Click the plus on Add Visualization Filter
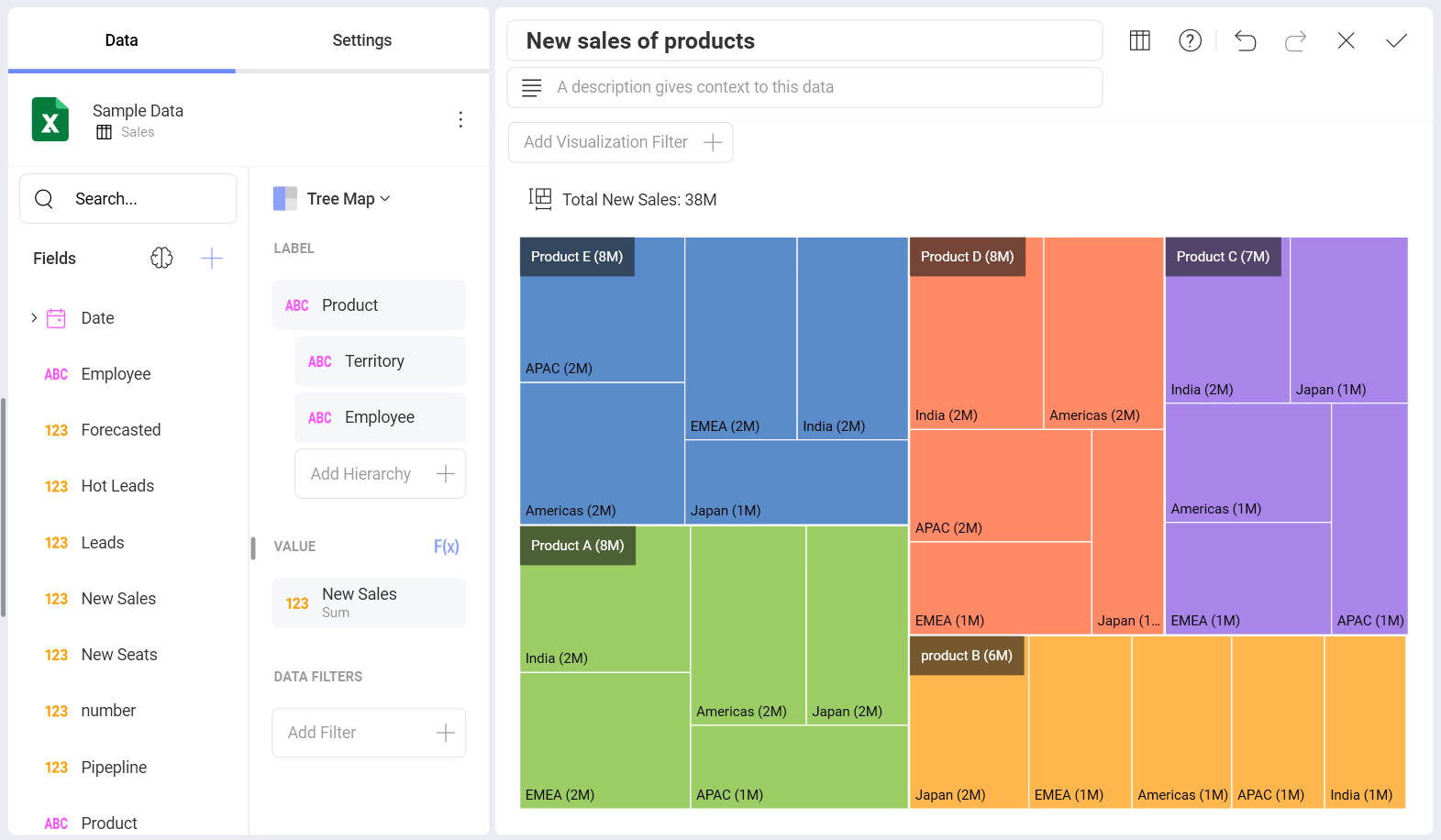The height and width of the screenshot is (840, 1441). (x=713, y=142)
